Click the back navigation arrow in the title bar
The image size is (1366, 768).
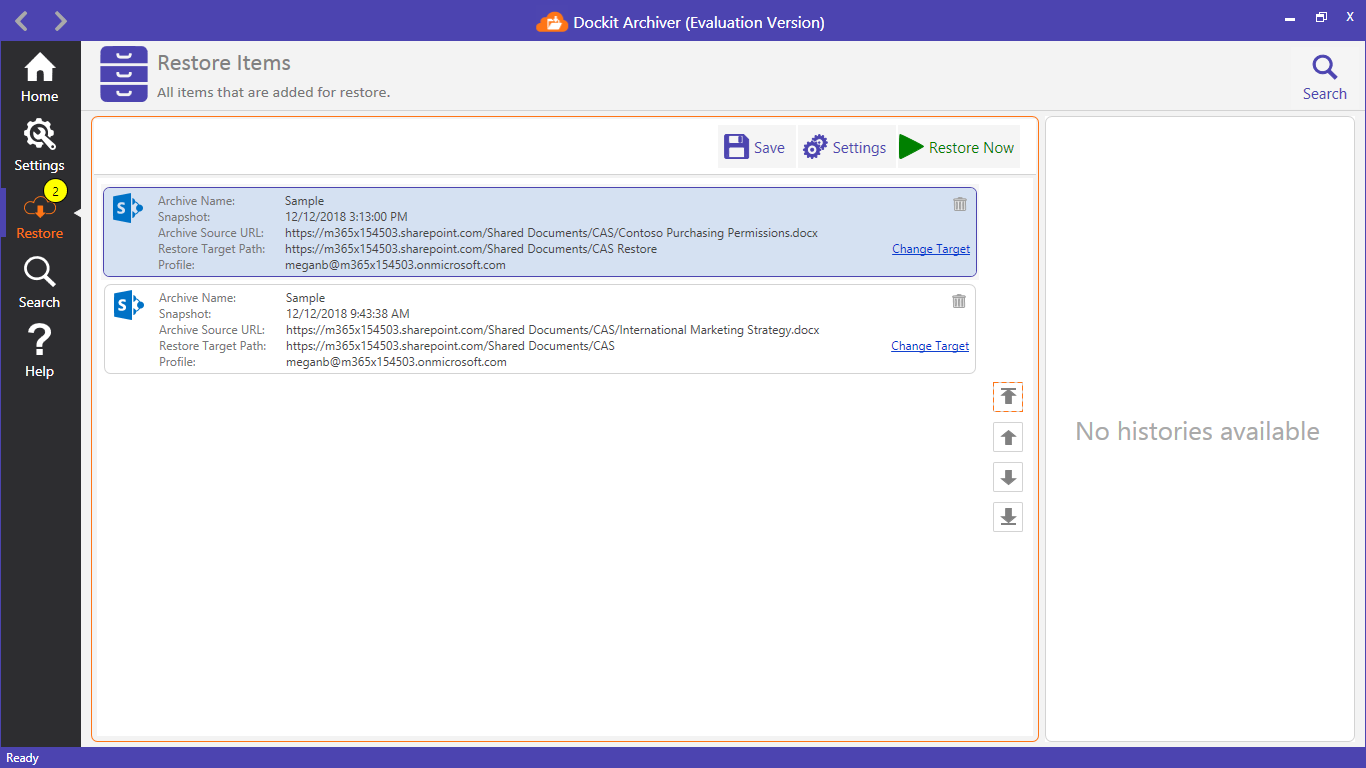coord(20,20)
